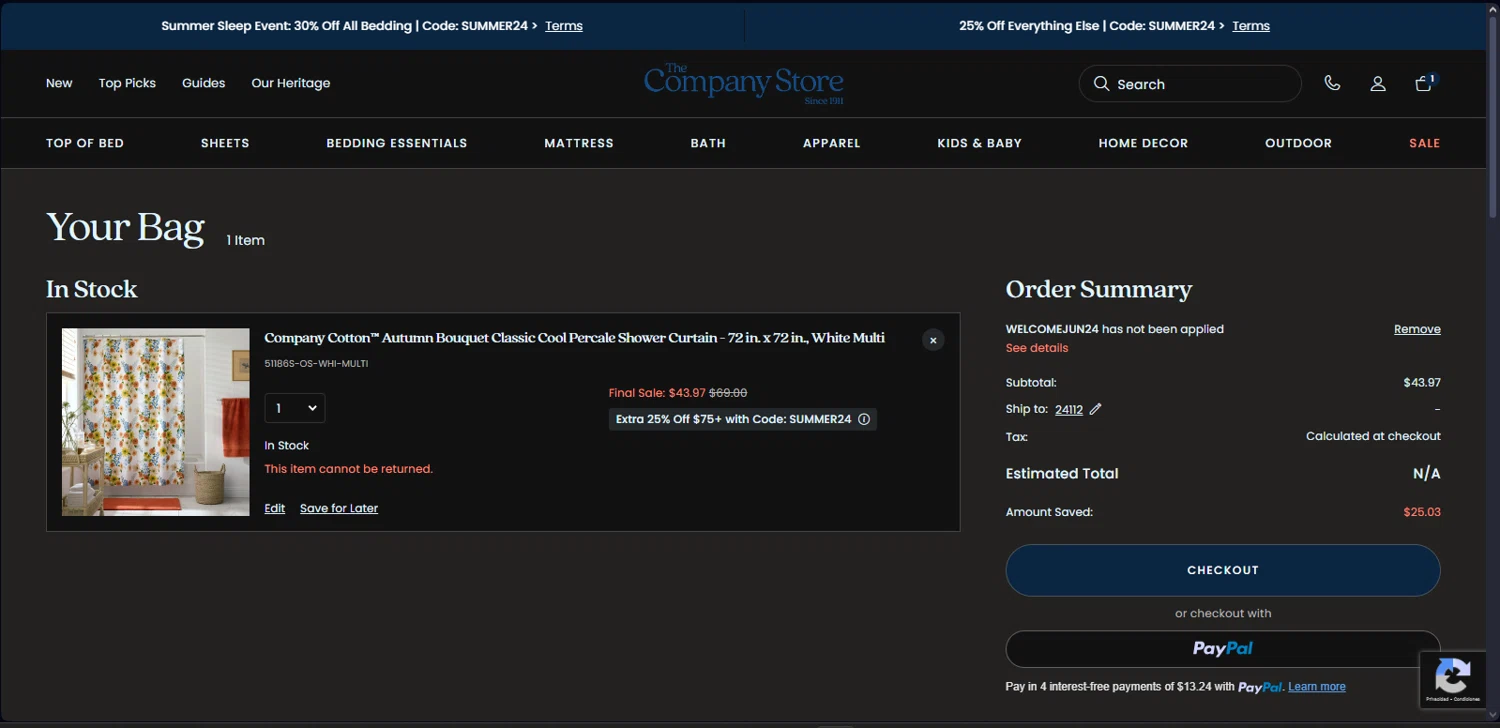Click the 'Estimated Total' label
This screenshot has height=728, width=1500.
(1062, 474)
